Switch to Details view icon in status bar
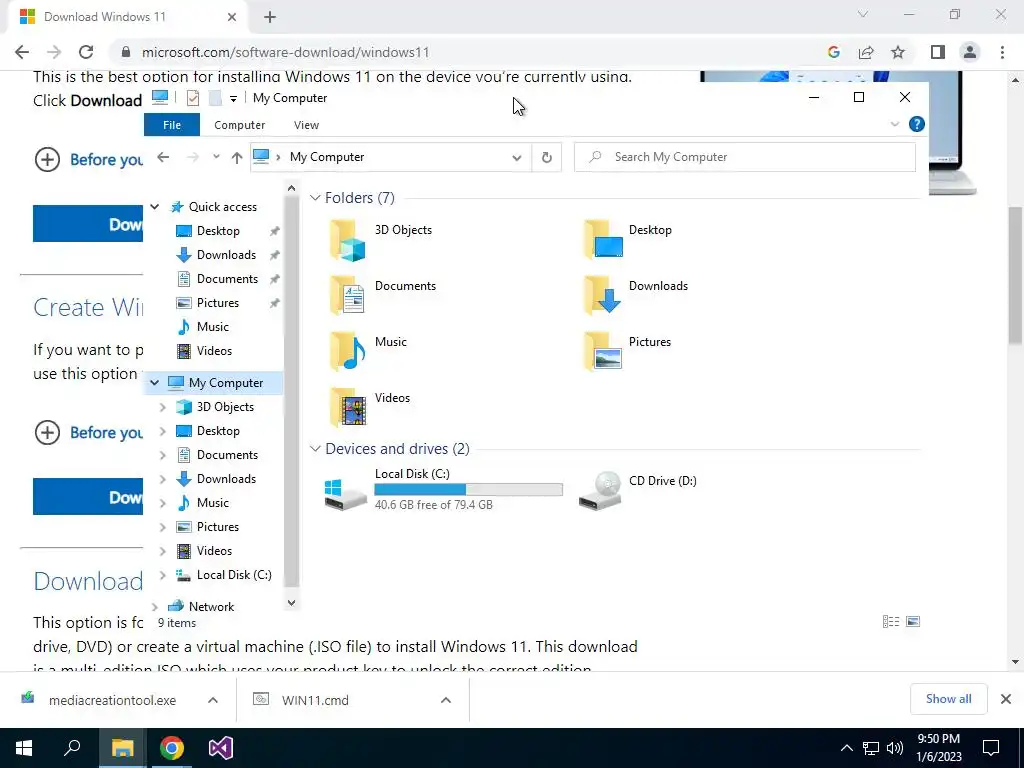This screenshot has height=768, width=1024. 891,622
